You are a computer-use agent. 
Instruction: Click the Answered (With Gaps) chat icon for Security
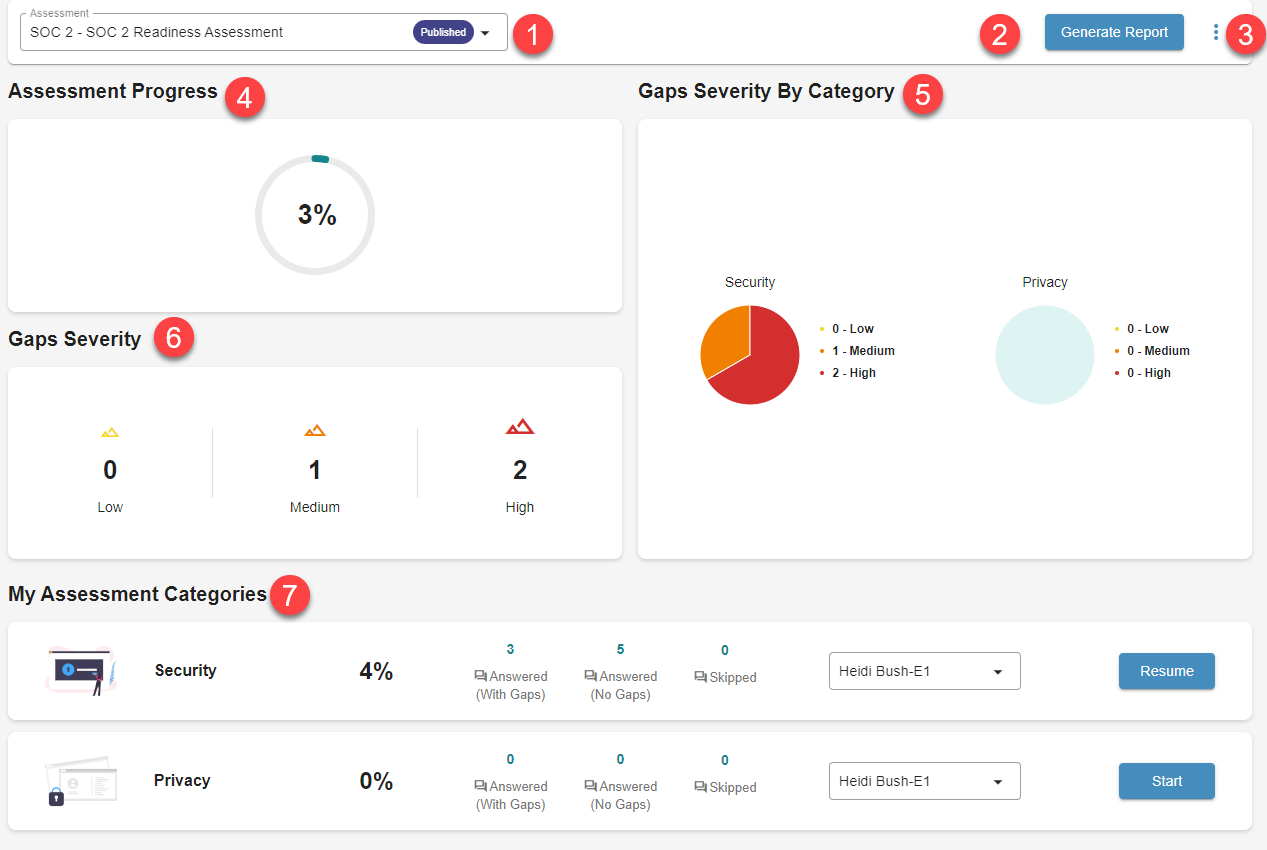[x=479, y=677]
